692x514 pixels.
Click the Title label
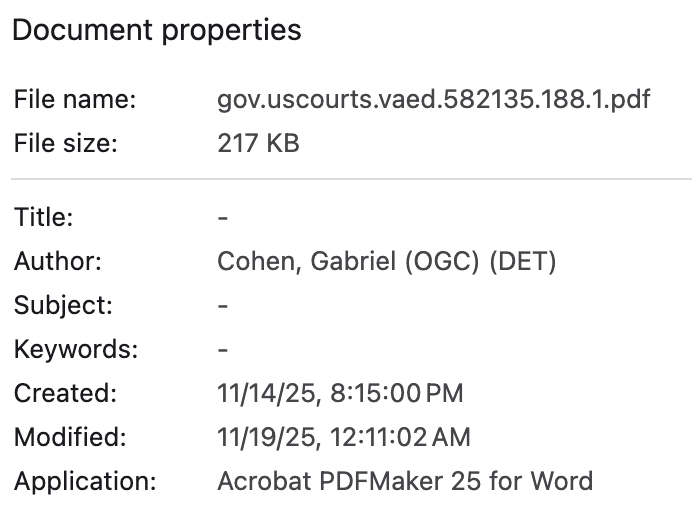43,218
